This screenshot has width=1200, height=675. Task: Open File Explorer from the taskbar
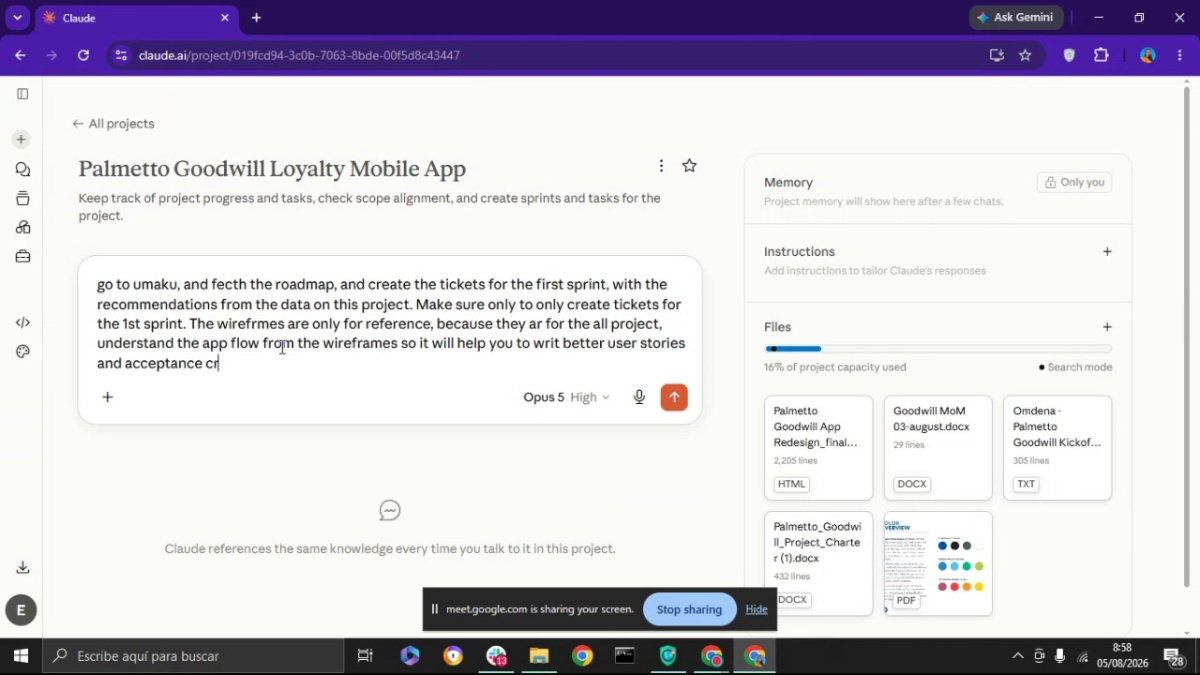tap(539, 656)
